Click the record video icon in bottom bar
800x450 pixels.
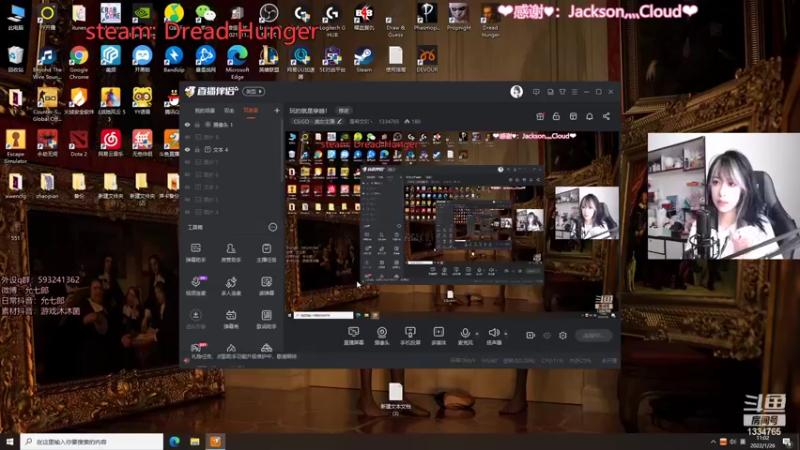point(530,335)
